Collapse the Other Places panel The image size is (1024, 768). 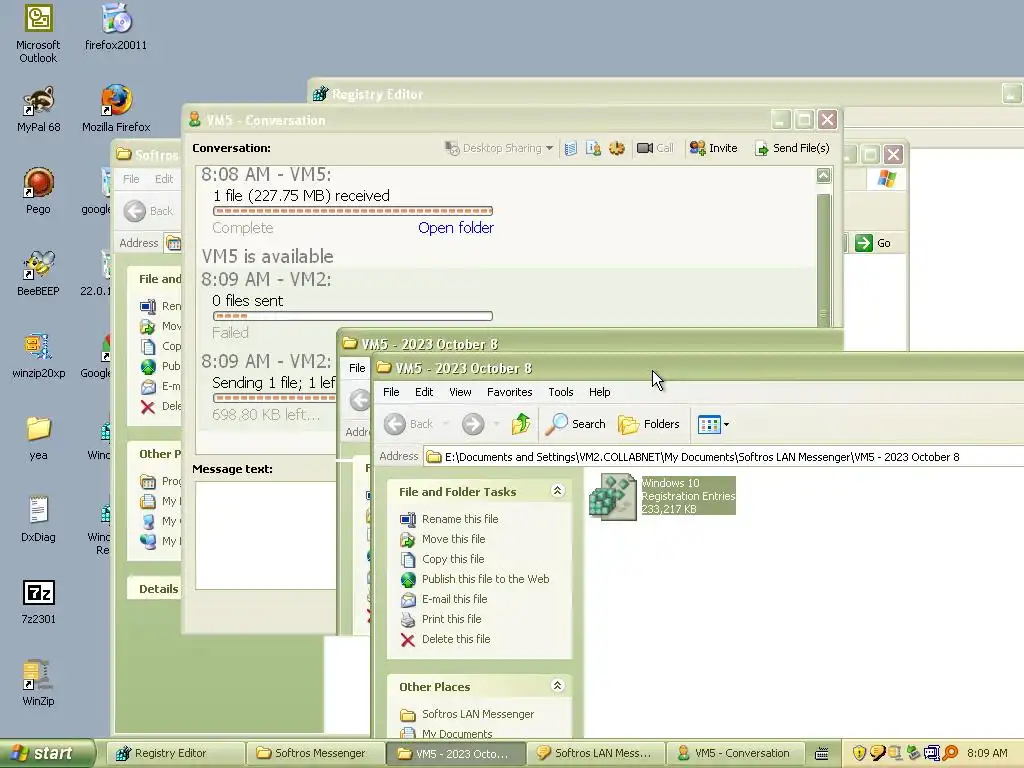pos(557,686)
